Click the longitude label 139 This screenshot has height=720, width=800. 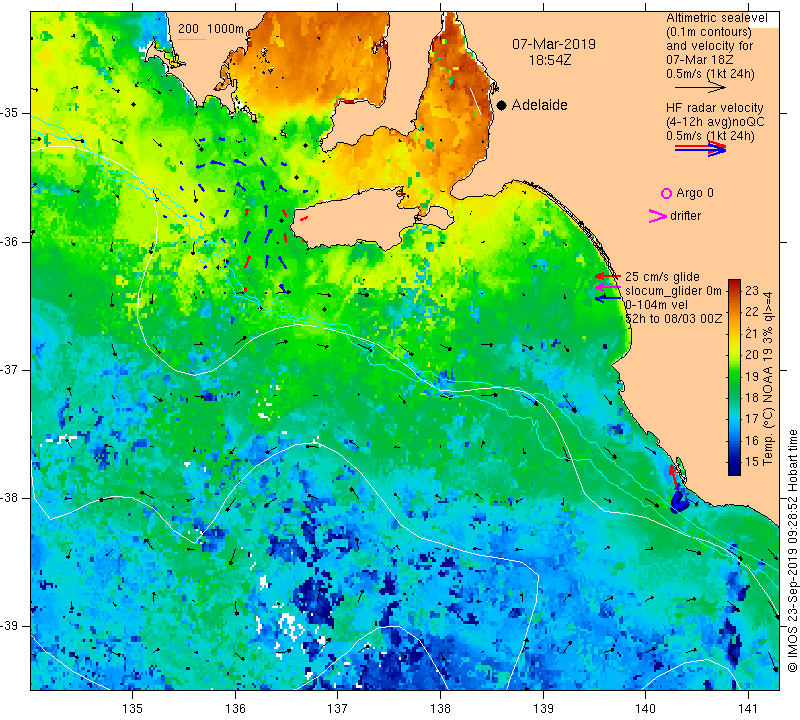(543, 708)
